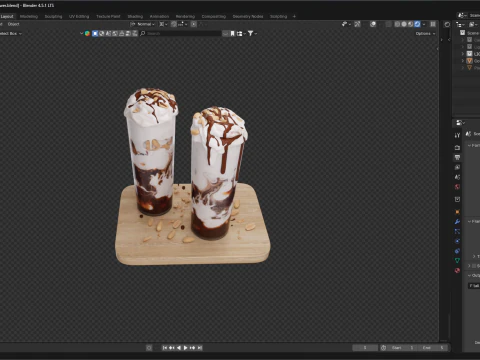Click the Start frame field

(402, 348)
